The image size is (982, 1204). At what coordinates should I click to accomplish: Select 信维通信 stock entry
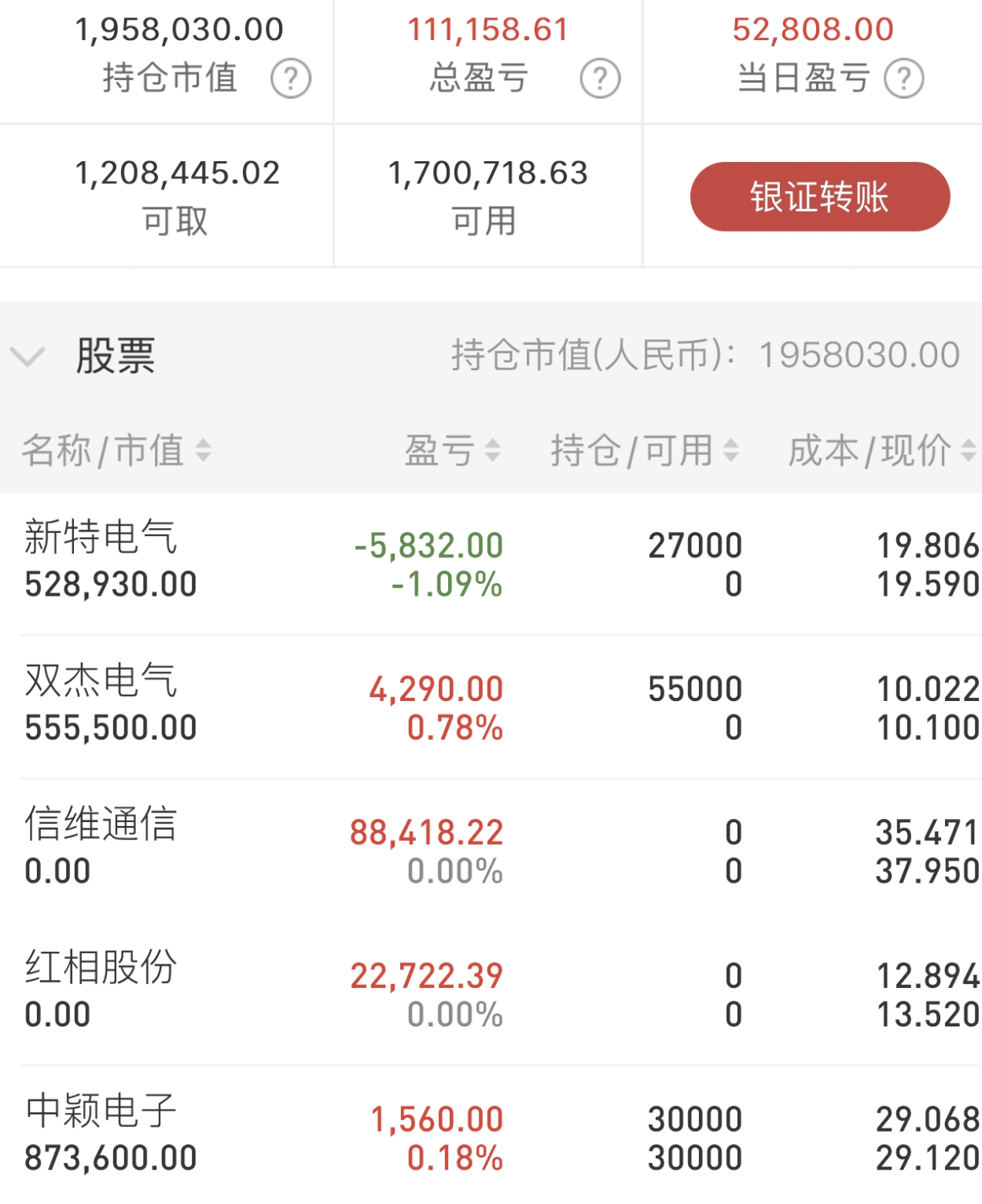[x=491, y=850]
